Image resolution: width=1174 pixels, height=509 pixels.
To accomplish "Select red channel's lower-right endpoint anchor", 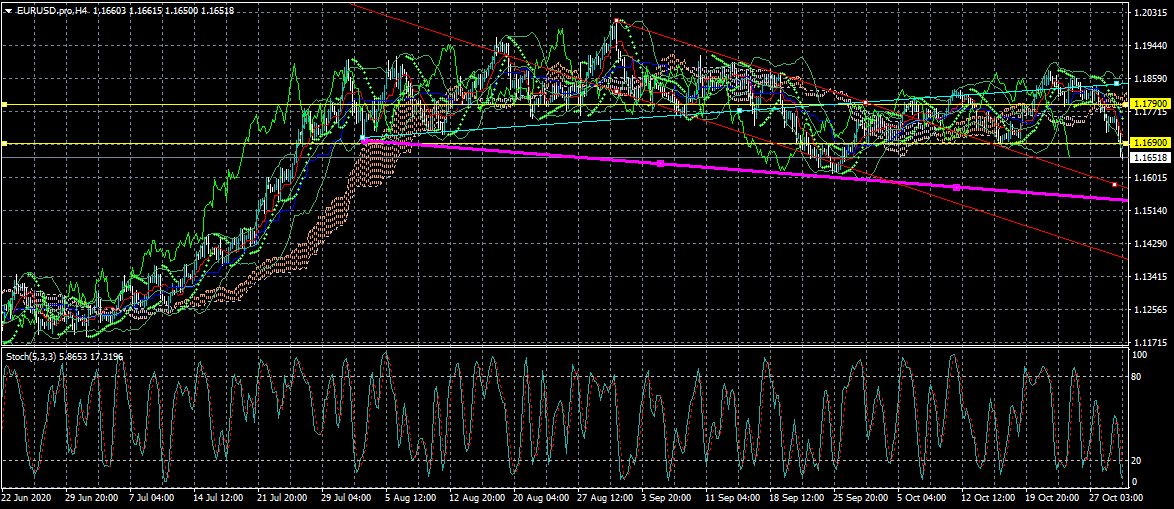I will pyautogui.click(x=1115, y=184).
